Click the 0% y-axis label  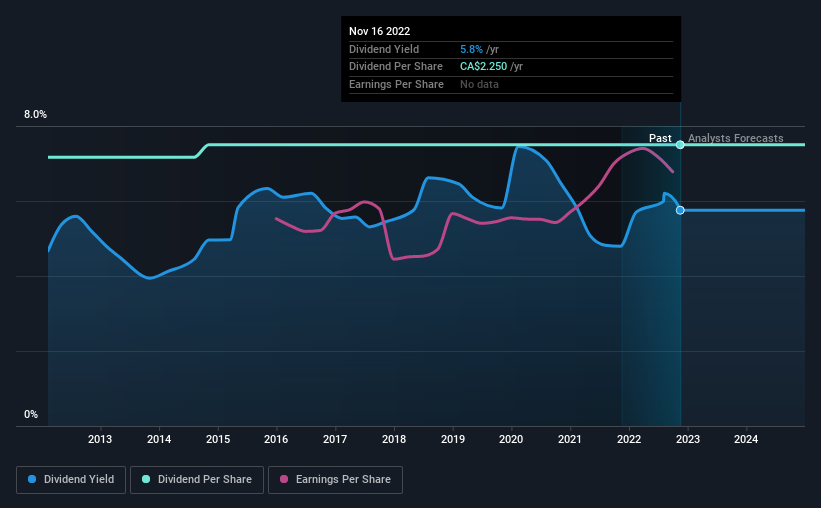(31, 414)
